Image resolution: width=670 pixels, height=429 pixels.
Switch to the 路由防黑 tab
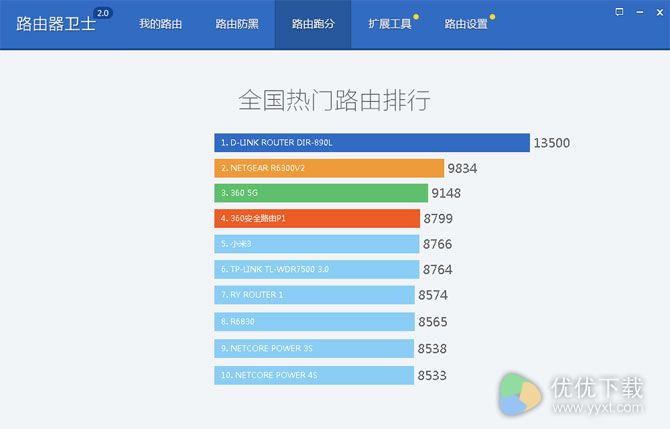(x=237, y=24)
